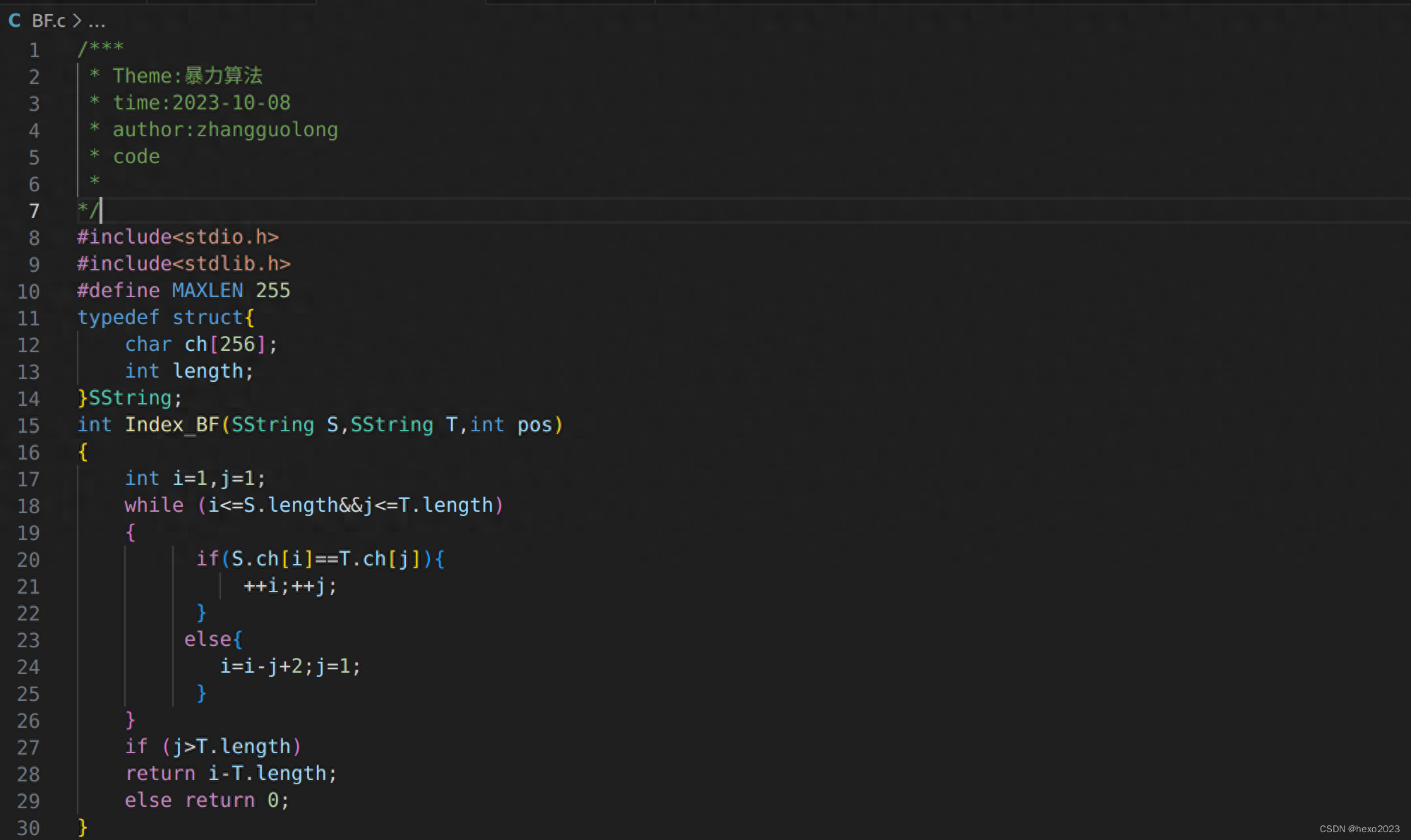Expand the breadcrumb chevron after BF.c

tap(77, 21)
